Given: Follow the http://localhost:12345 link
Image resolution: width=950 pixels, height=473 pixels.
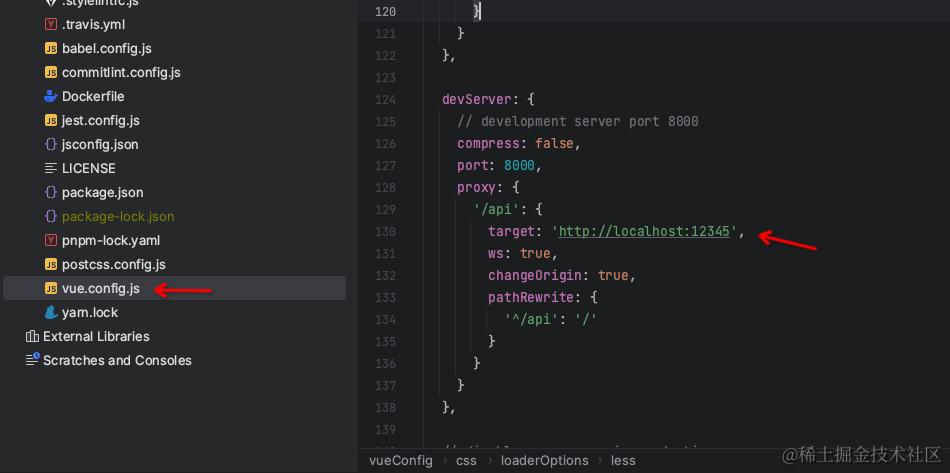Looking at the screenshot, I should tap(644, 231).
